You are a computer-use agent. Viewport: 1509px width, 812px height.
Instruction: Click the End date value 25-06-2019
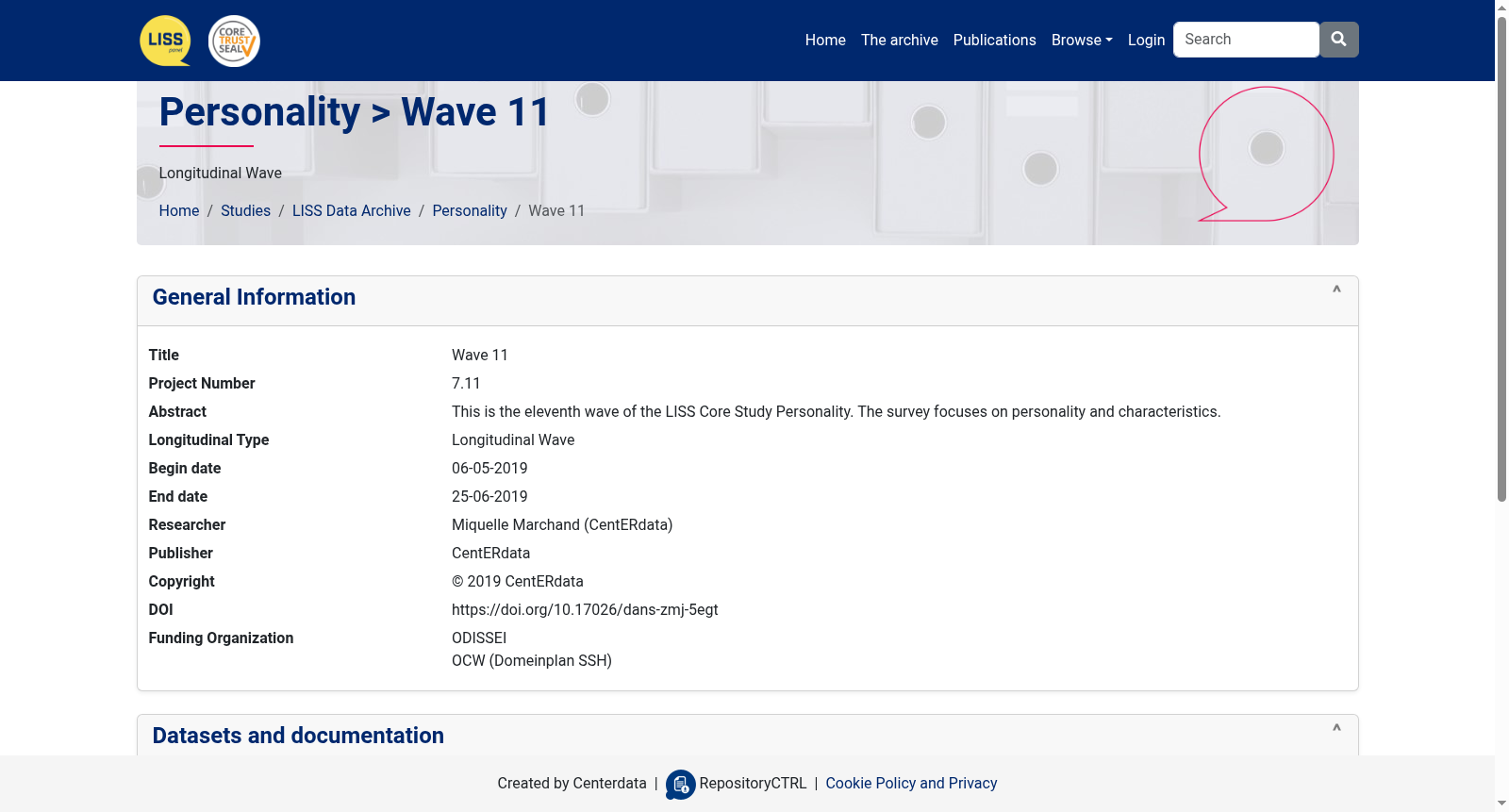(x=489, y=496)
